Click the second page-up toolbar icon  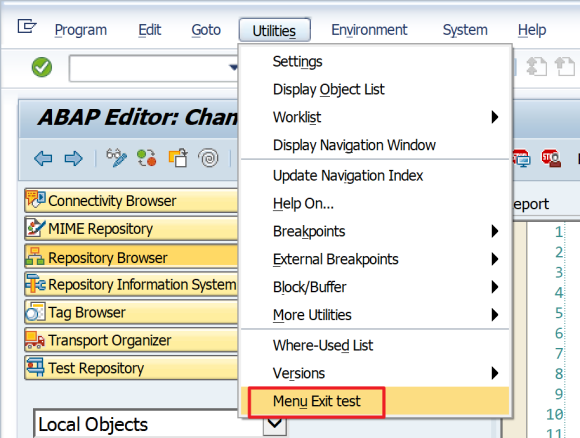coord(564,67)
